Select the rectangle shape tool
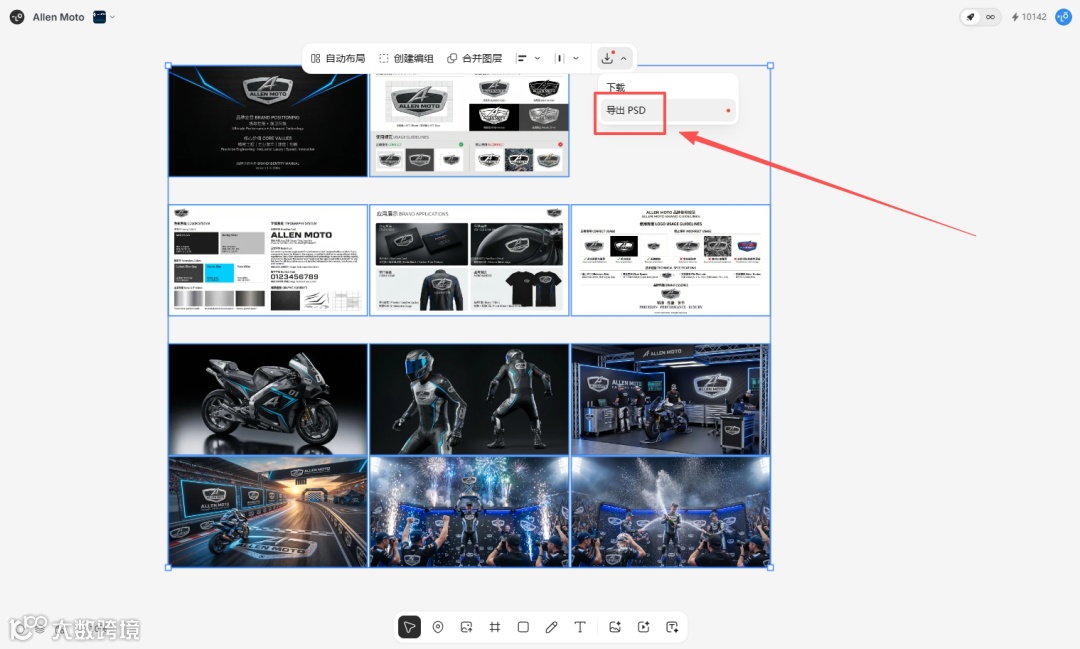Viewport: 1080px width, 649px height. 523,627
